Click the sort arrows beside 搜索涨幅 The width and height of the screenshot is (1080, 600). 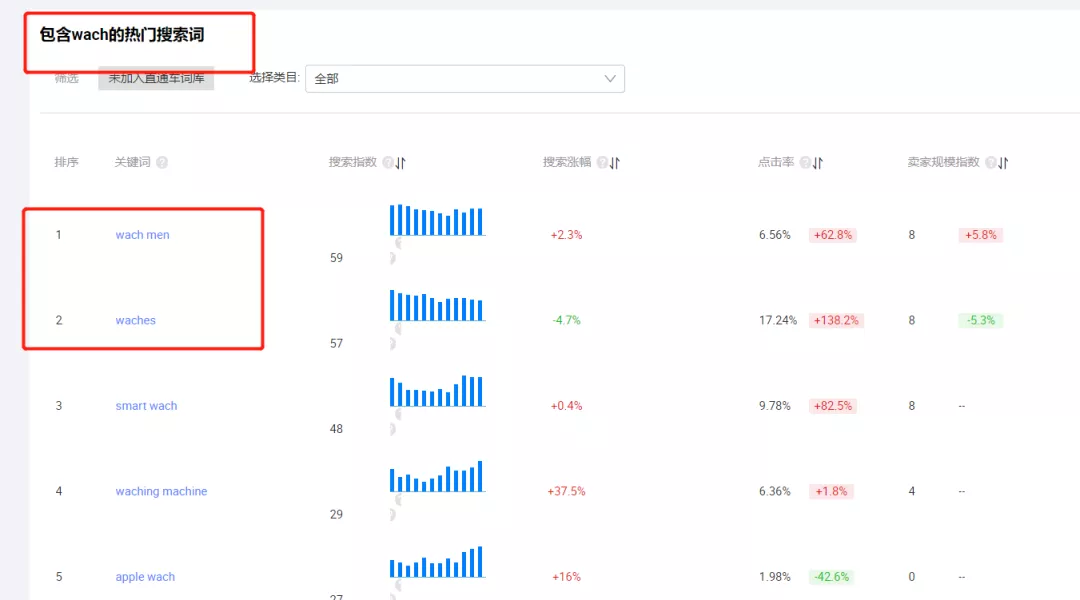pos(615,161)
